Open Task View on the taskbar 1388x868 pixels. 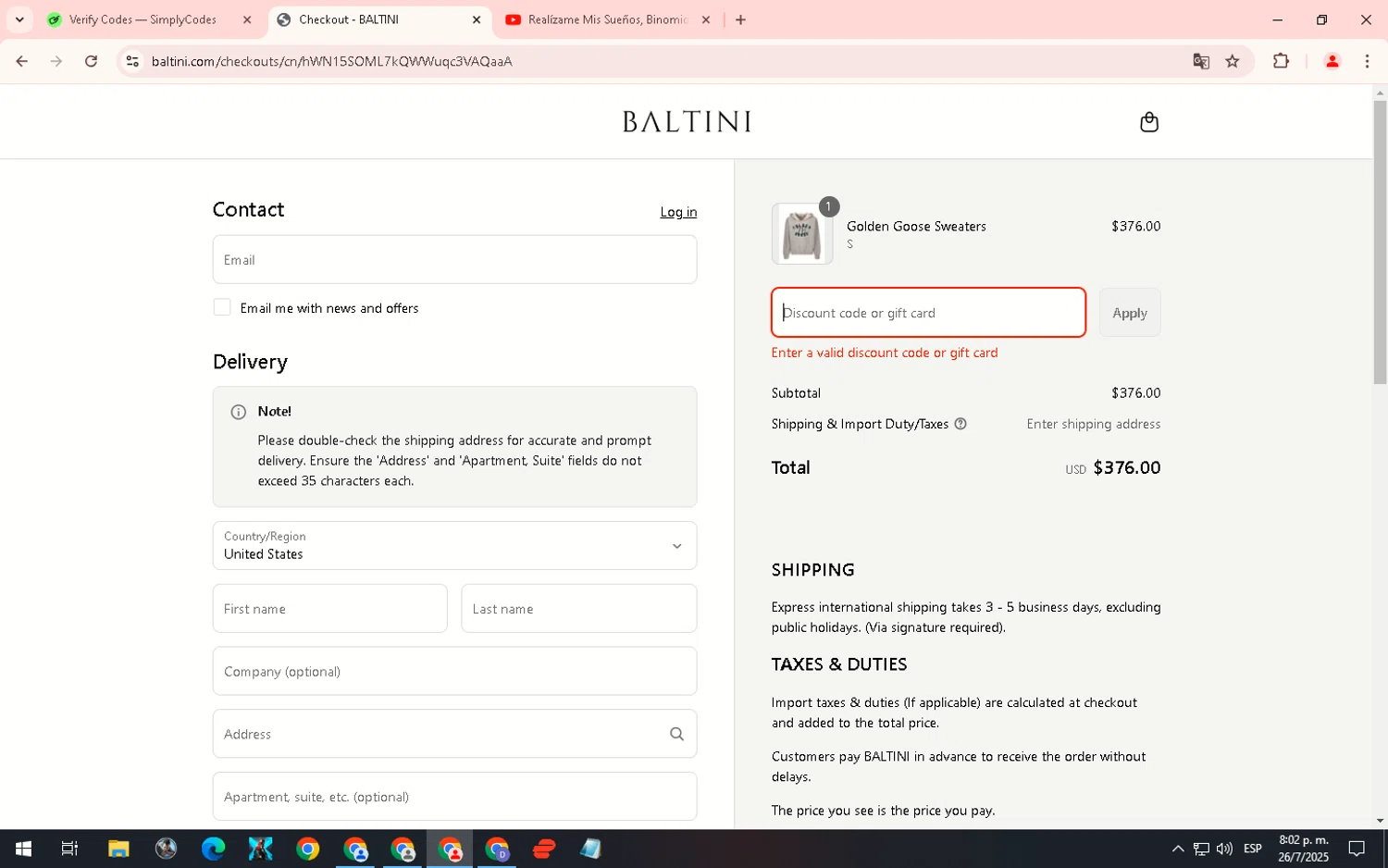[x=69, y=849]
